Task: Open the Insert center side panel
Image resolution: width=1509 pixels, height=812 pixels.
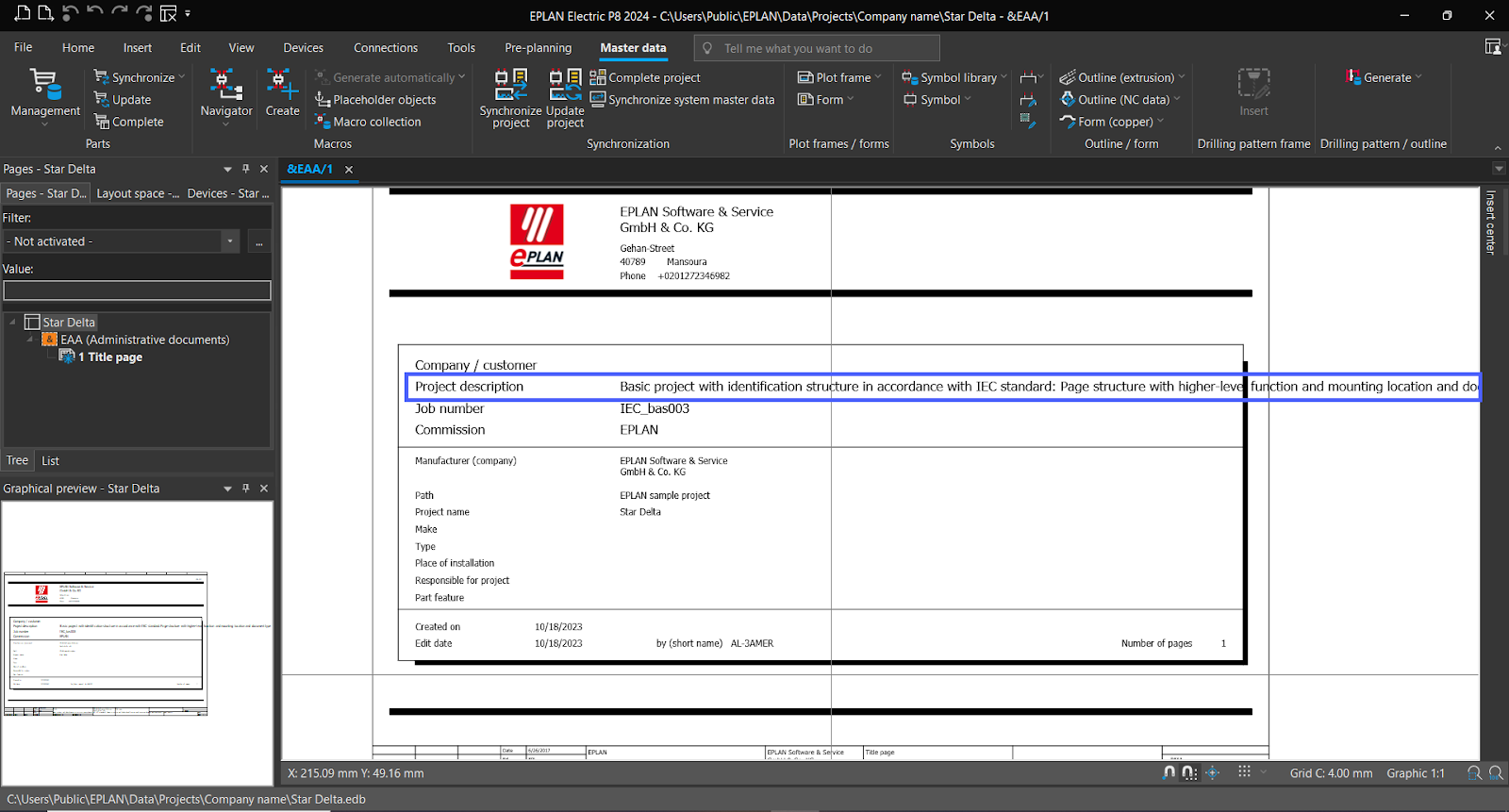Action: click(1490, 223)
